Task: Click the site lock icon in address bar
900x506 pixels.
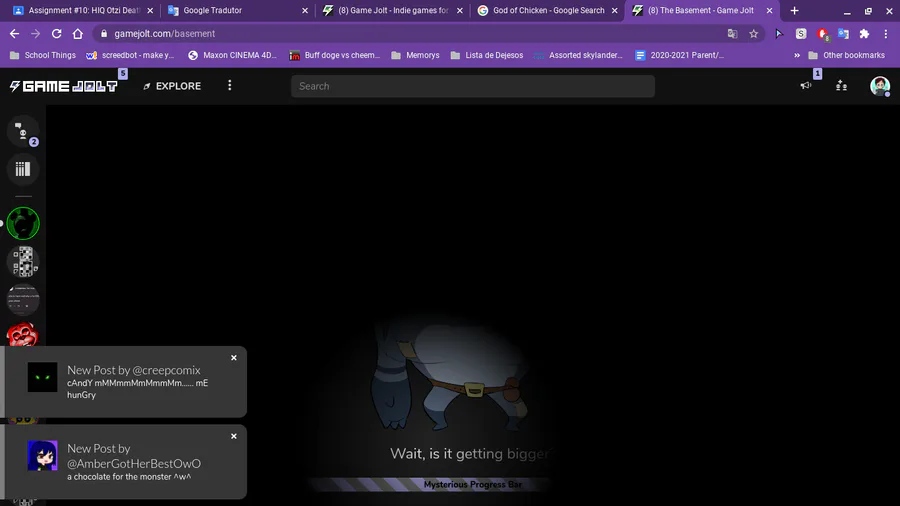Action: 104,34
